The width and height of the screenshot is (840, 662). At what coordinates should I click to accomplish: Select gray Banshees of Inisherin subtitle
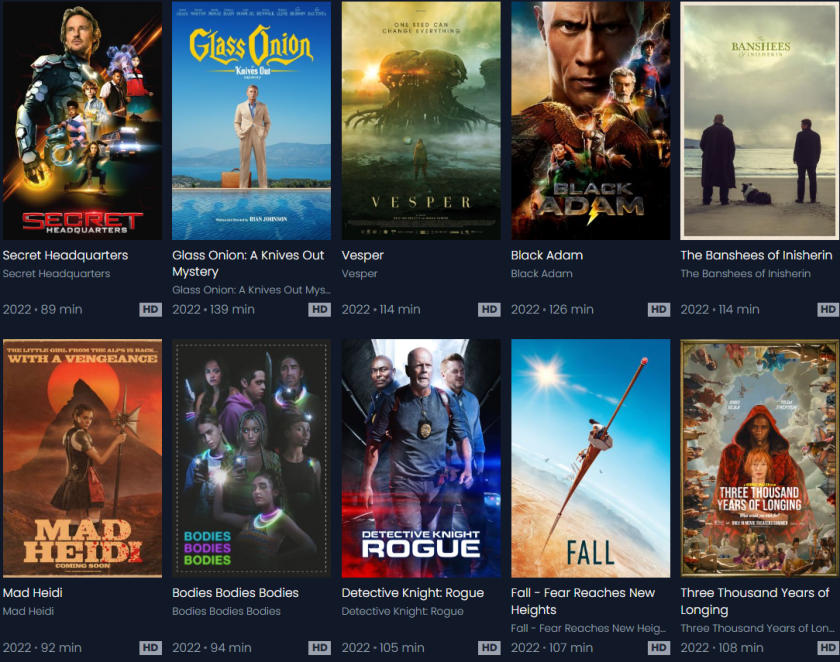745,274
